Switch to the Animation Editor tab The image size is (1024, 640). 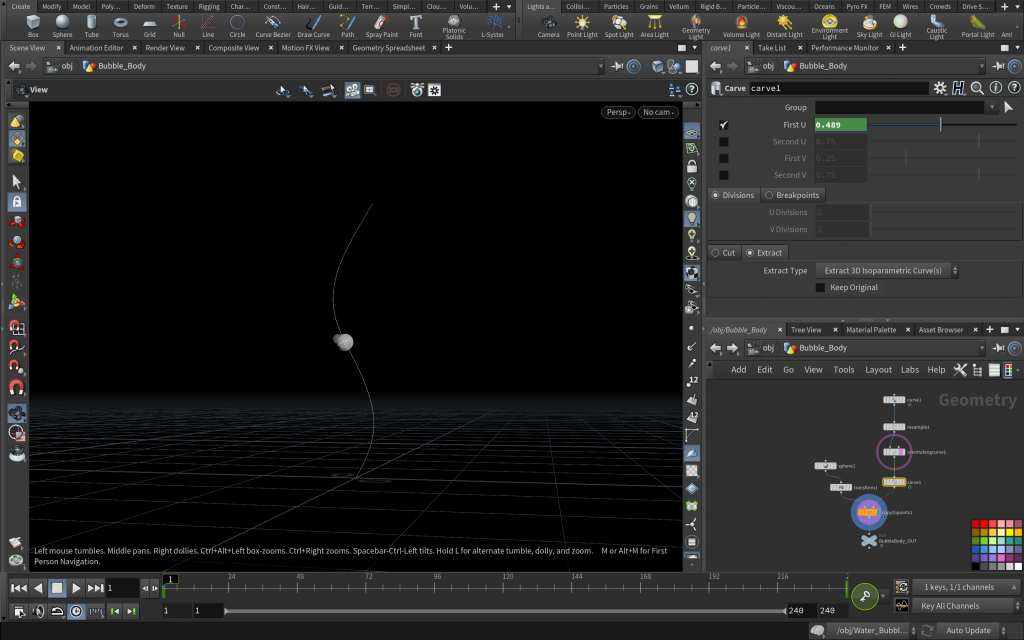[x=96, y=48]
